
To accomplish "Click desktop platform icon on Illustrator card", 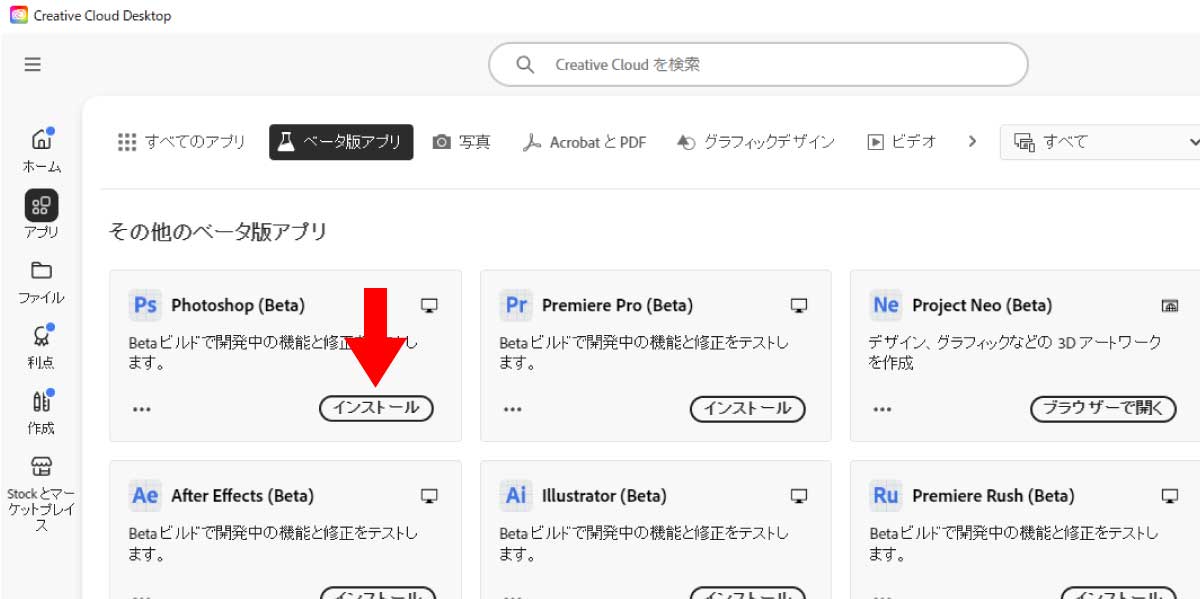I will coord(799,495).
